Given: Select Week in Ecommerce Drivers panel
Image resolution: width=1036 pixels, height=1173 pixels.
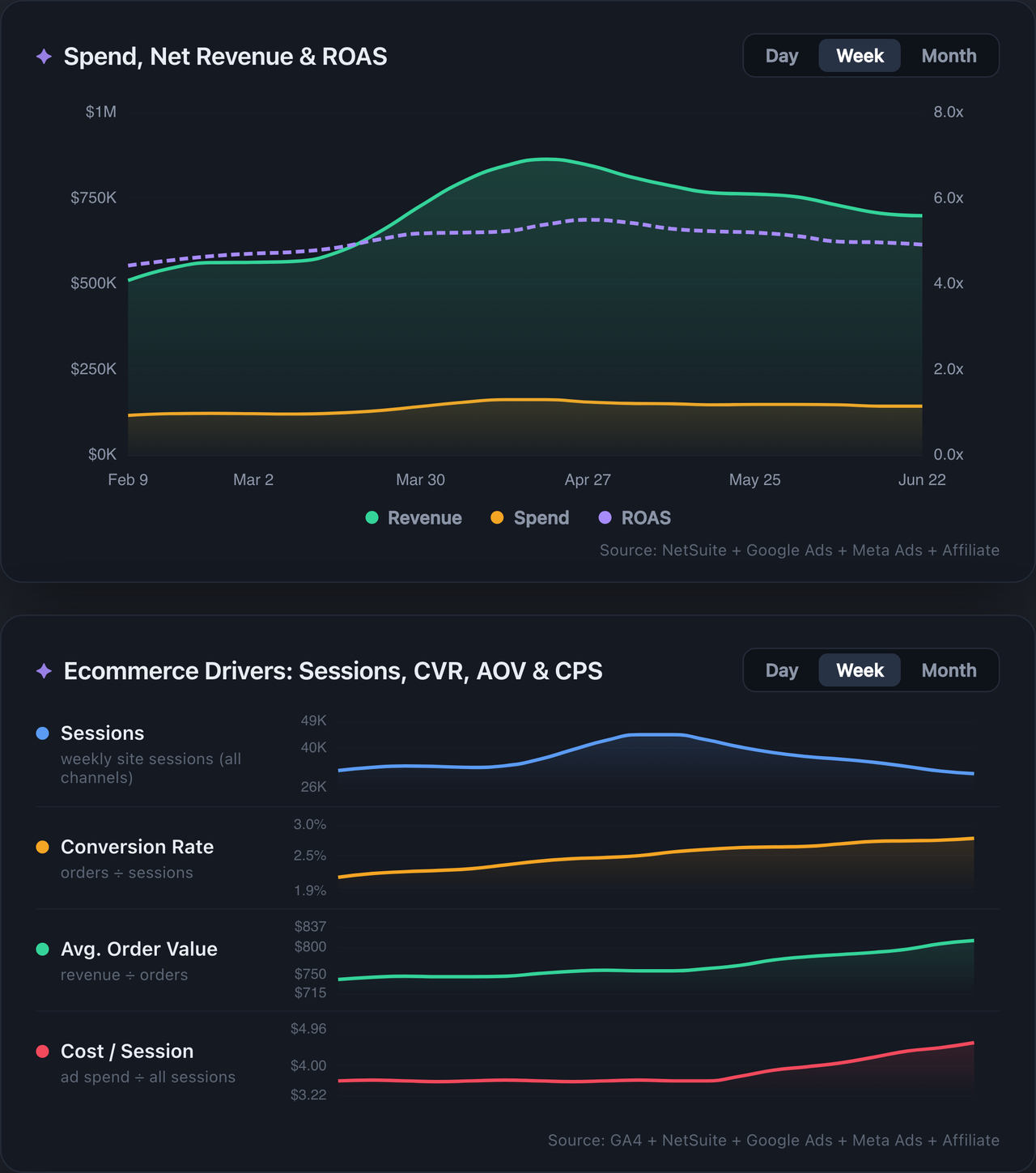Looking at the screenshot, I should tap(860, 670).
